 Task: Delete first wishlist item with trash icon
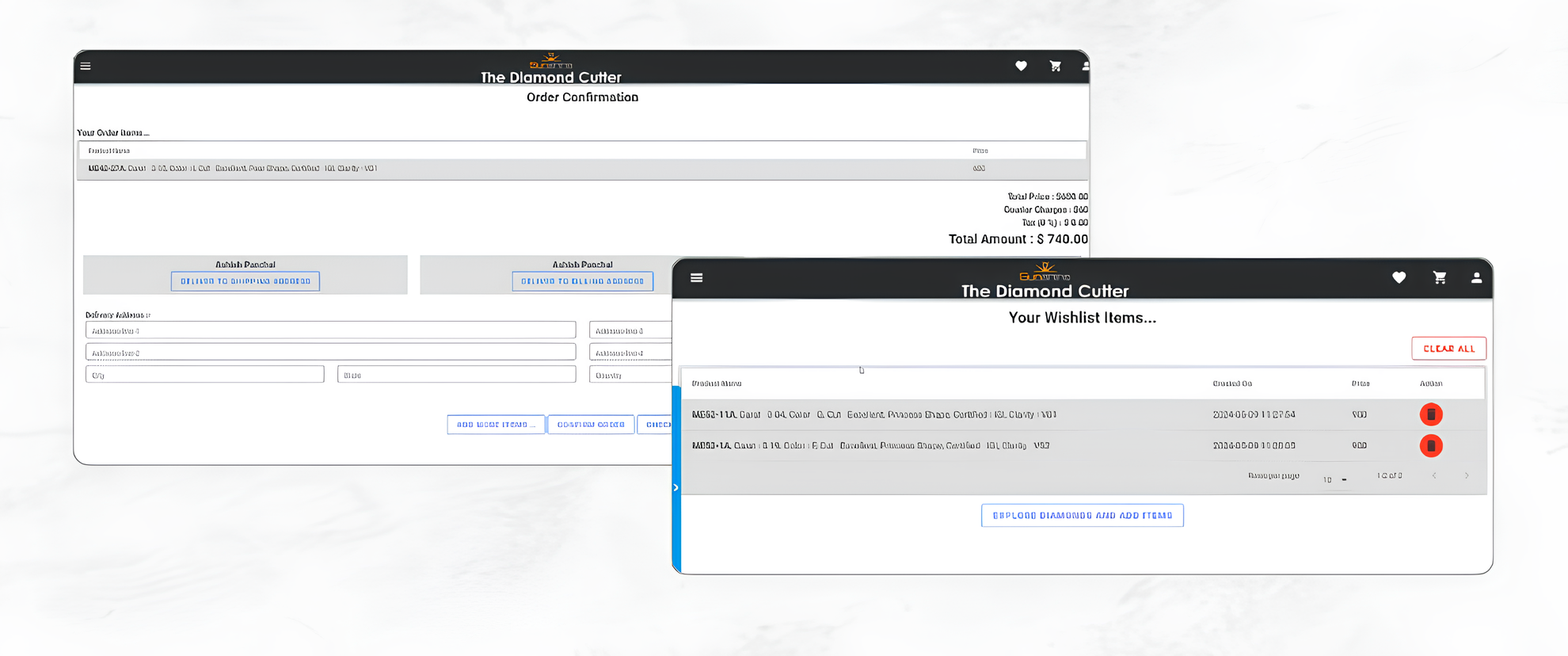tap(1430, 414)
